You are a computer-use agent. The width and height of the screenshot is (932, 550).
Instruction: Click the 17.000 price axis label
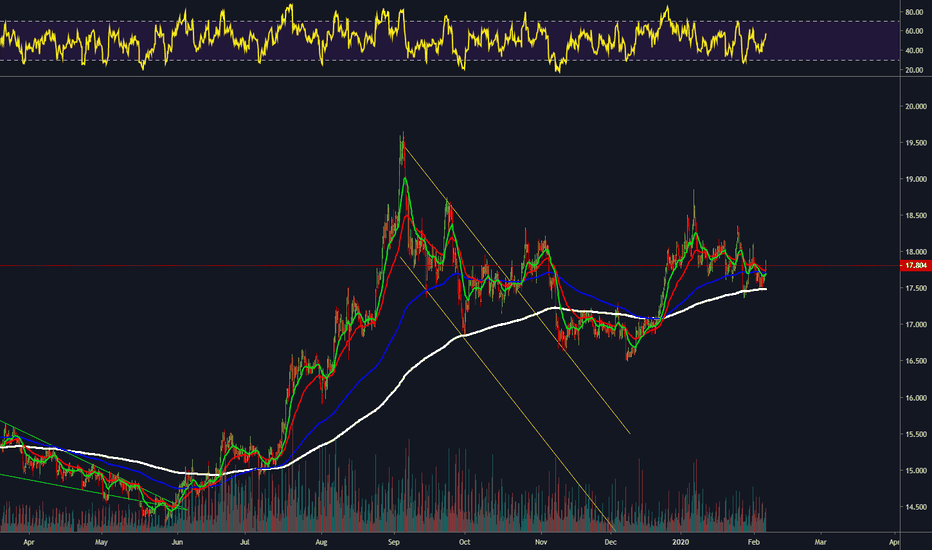tap(916, 325)
